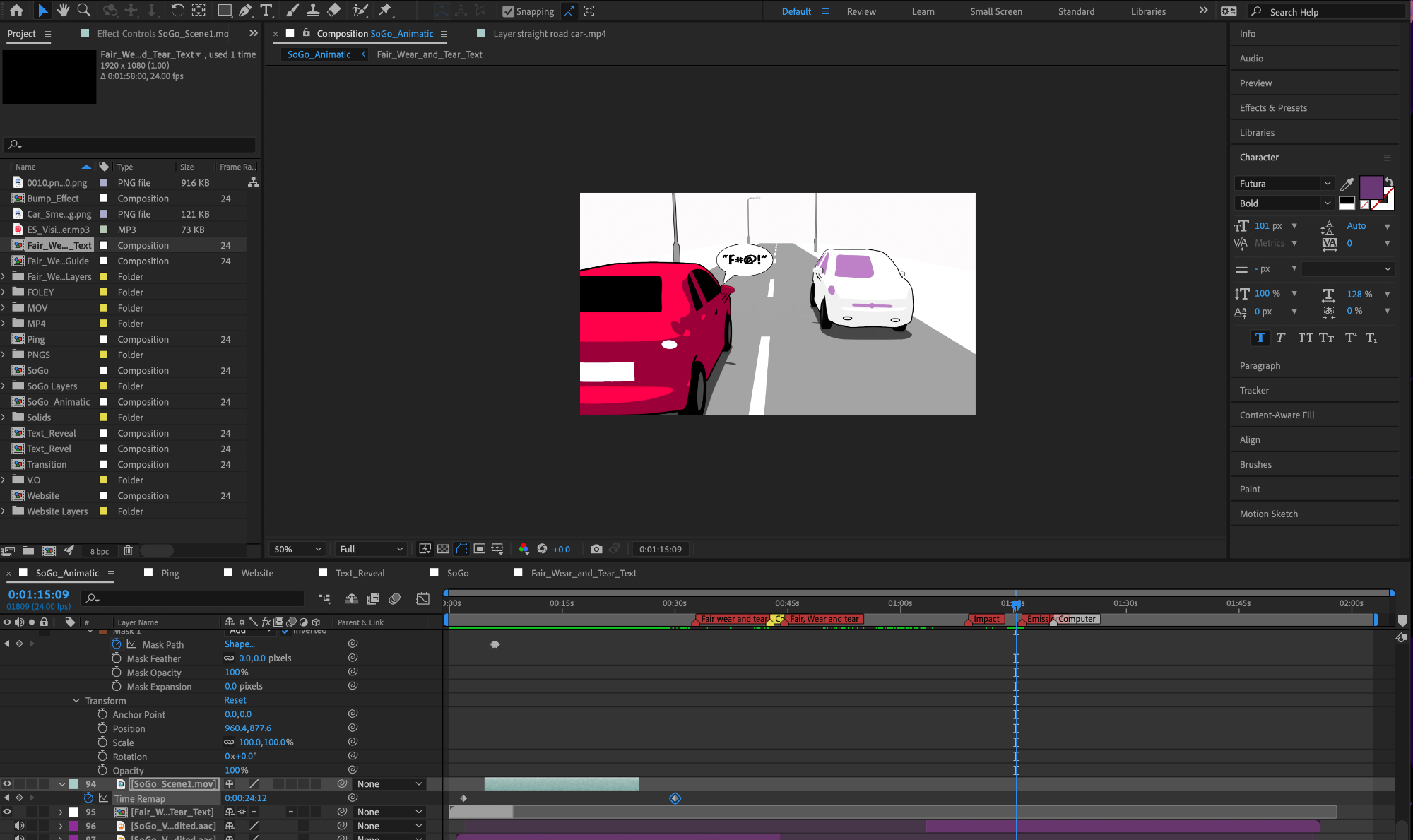This screenshot has height=840, width=1413.
Task: Open the Layer straight road car-.mp4 viewer tab
Action: click(x=550, y=33)
